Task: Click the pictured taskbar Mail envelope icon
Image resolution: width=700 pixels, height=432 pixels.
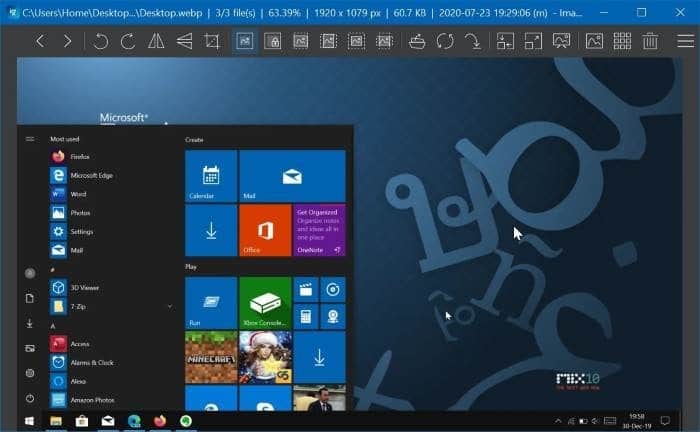Action: pyautogui.click(x=108, y=421)
